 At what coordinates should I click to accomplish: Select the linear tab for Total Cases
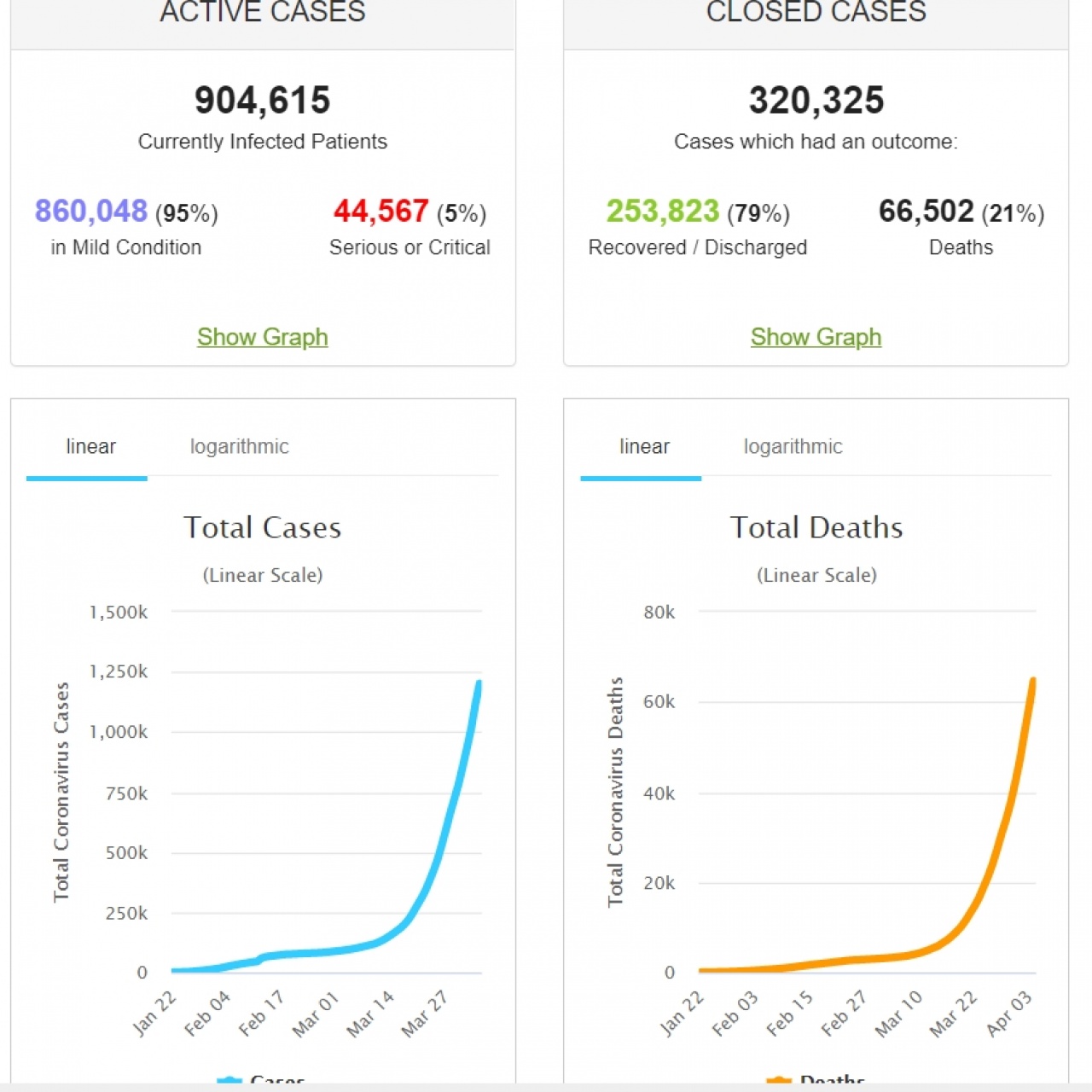(90, 446)
